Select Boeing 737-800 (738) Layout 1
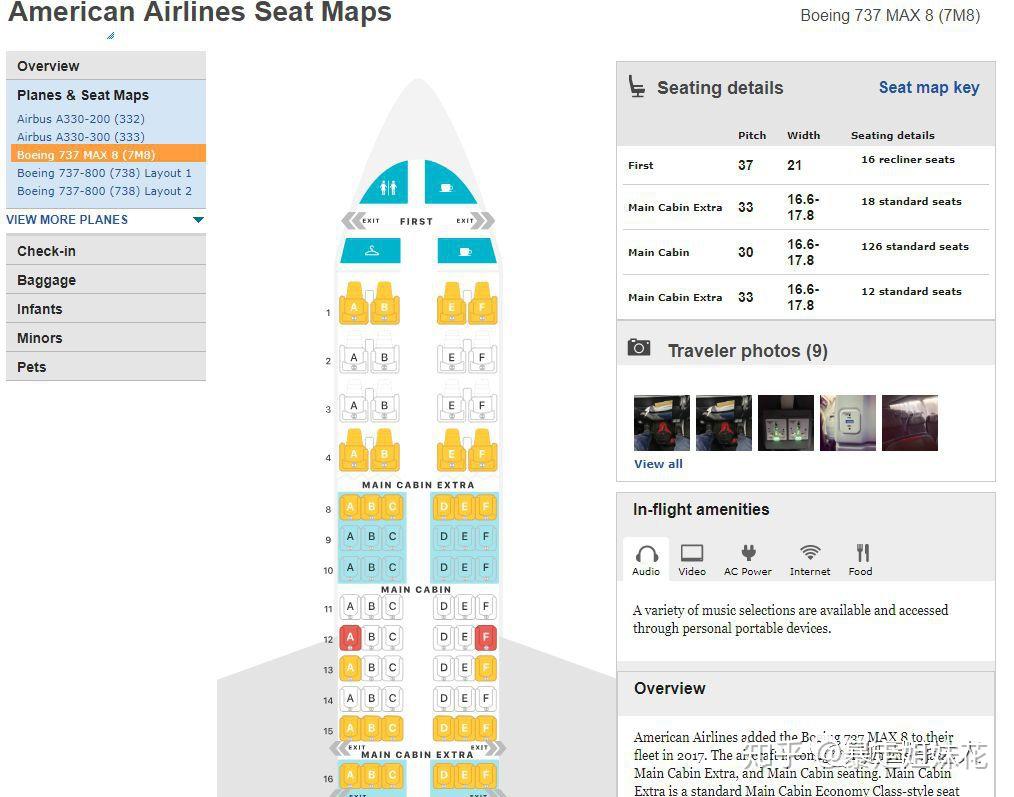Screen dimensions: 1014x797 tap(104, 173)
